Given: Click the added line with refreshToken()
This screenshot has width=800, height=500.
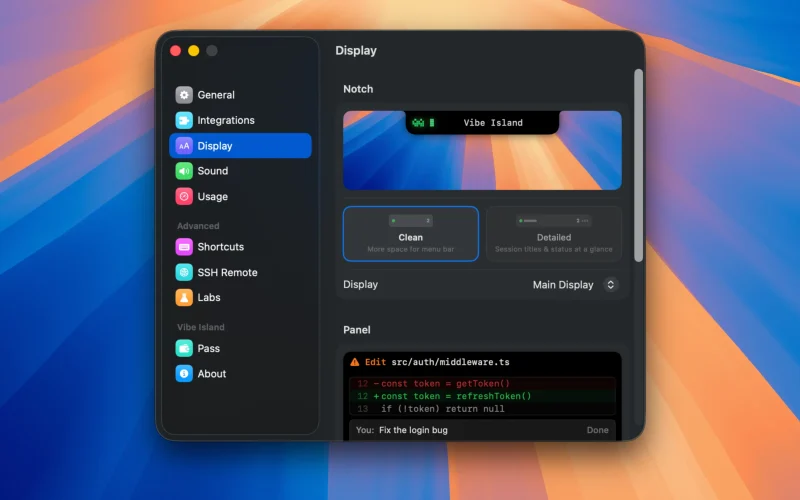Looking at the screenshot, I should click(482, 396).
